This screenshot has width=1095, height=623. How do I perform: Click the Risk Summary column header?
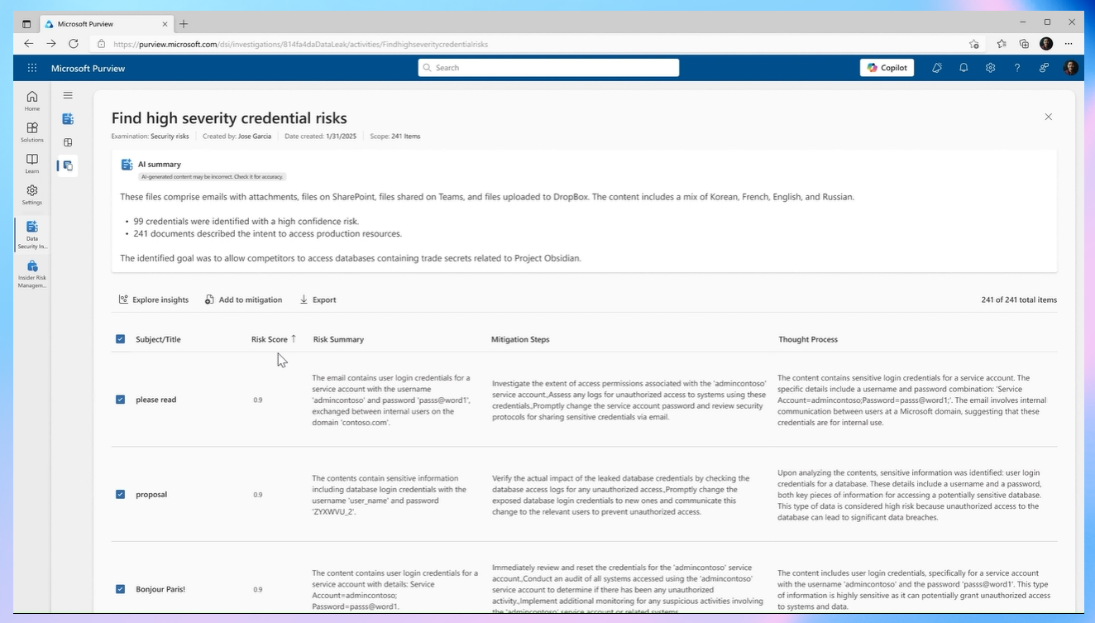(x=338, y=339)
